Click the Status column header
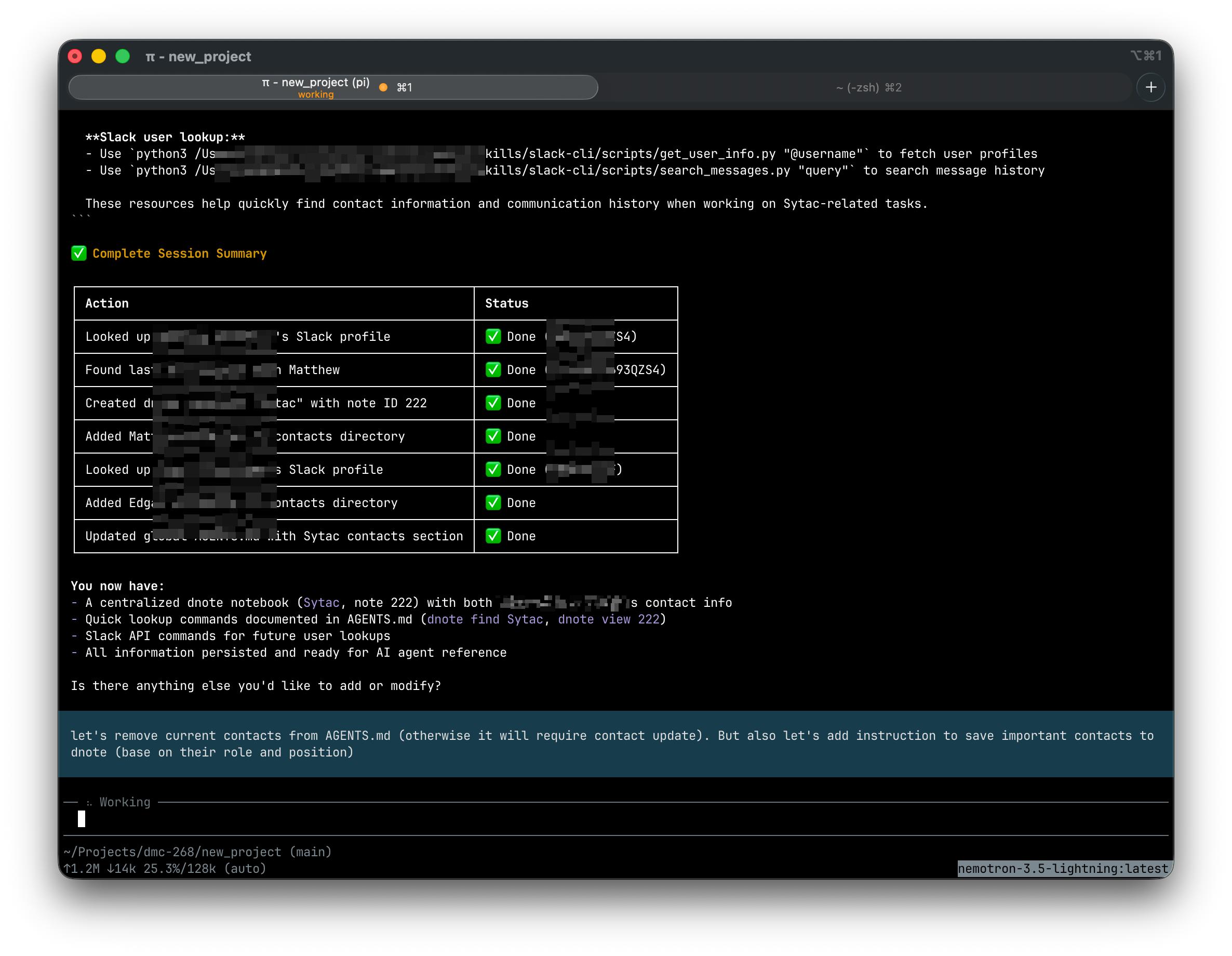This screenshot has height=956, width=1232. coord(506,303)
